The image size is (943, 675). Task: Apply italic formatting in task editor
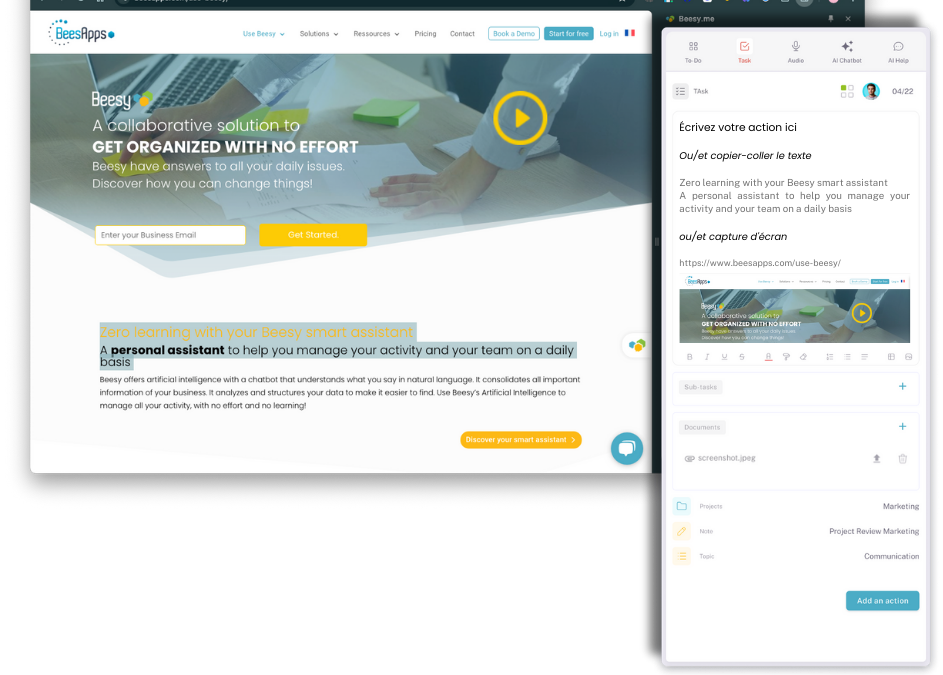pos(707,357)
